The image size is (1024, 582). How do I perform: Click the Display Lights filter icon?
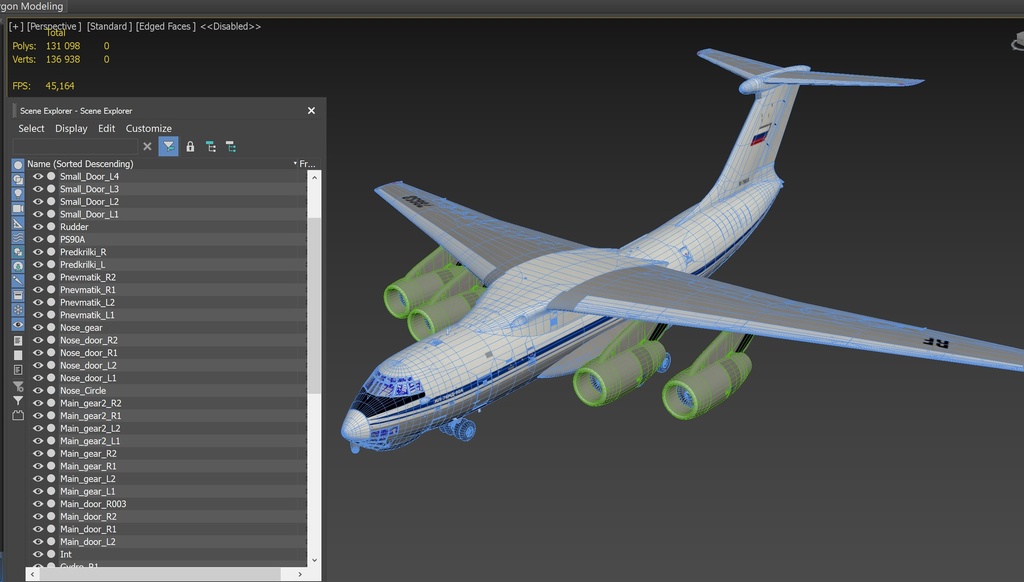click(x=18, y=194)
